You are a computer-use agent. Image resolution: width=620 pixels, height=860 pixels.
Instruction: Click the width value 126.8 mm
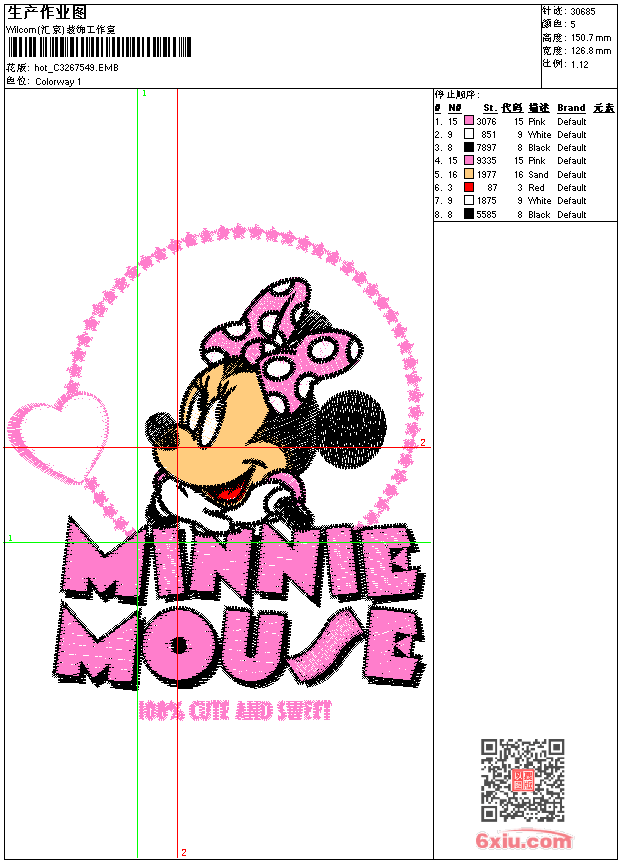591,51
